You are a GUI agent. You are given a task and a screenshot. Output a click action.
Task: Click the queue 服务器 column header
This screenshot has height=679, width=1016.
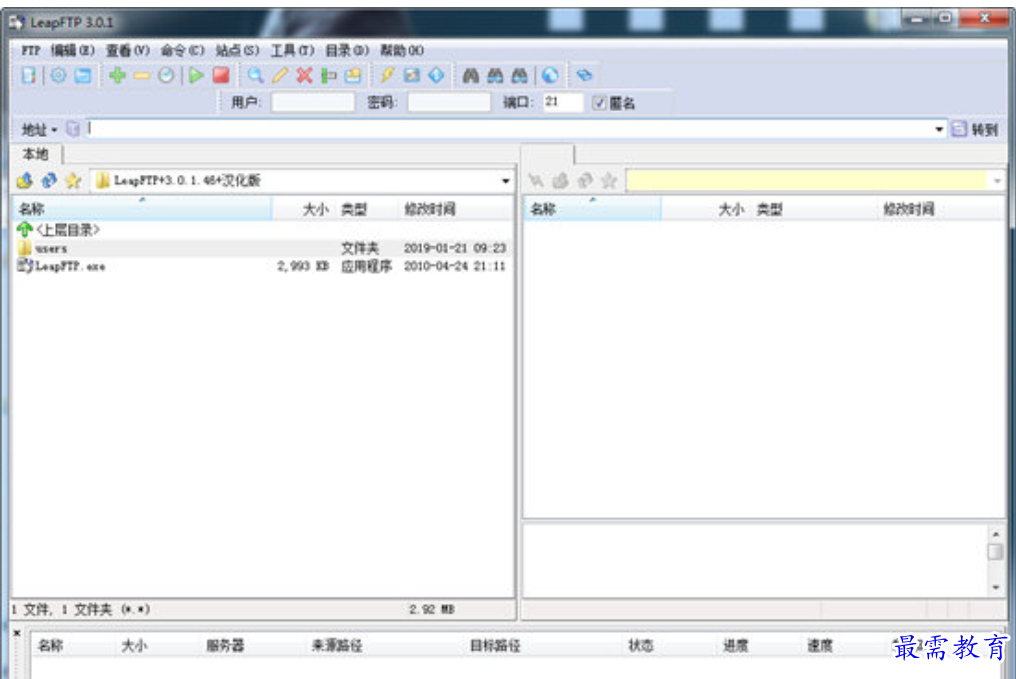[x=225, y=645]
